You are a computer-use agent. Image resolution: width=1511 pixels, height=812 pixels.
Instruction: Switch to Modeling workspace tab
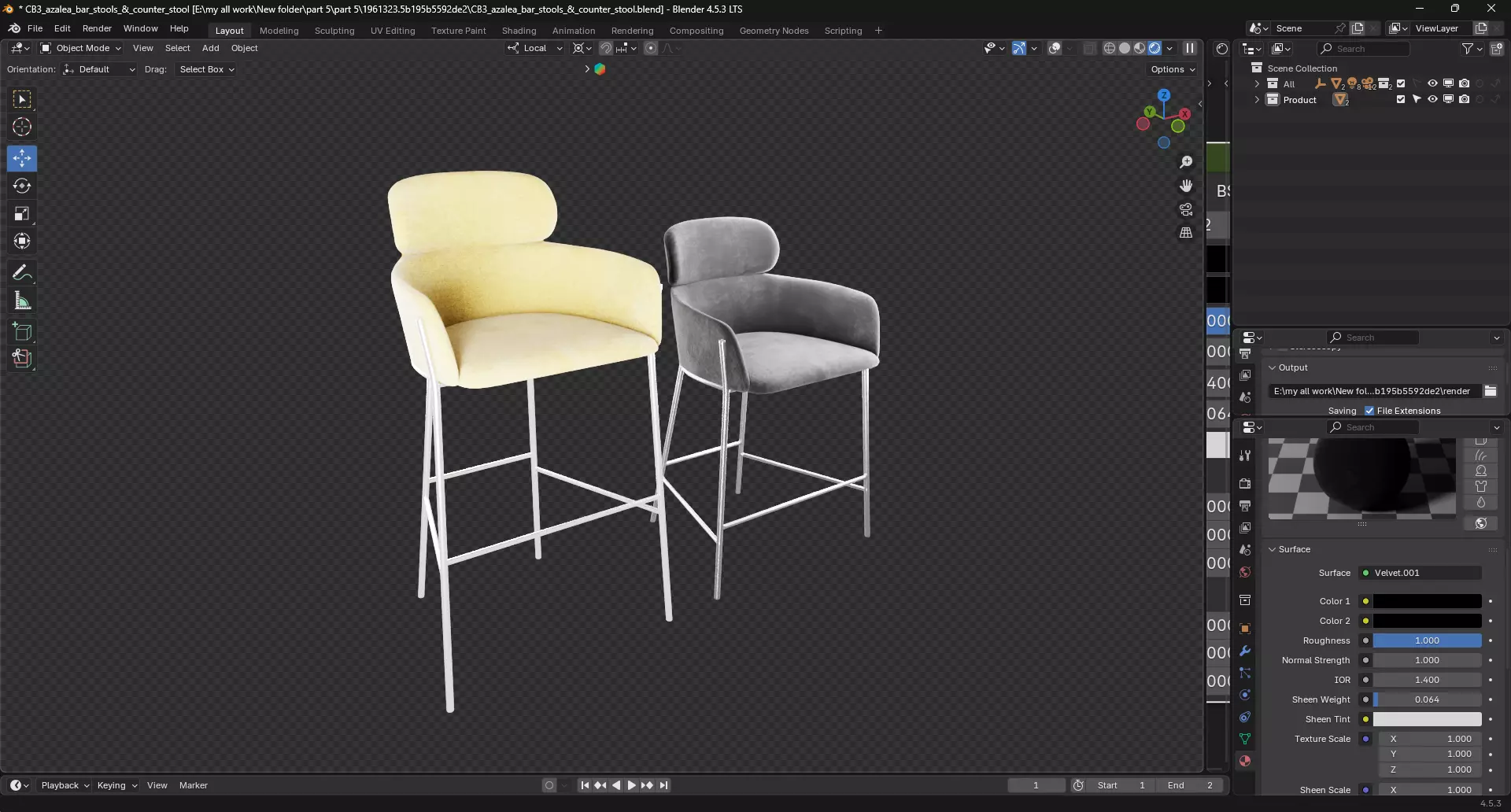point(279,31)
